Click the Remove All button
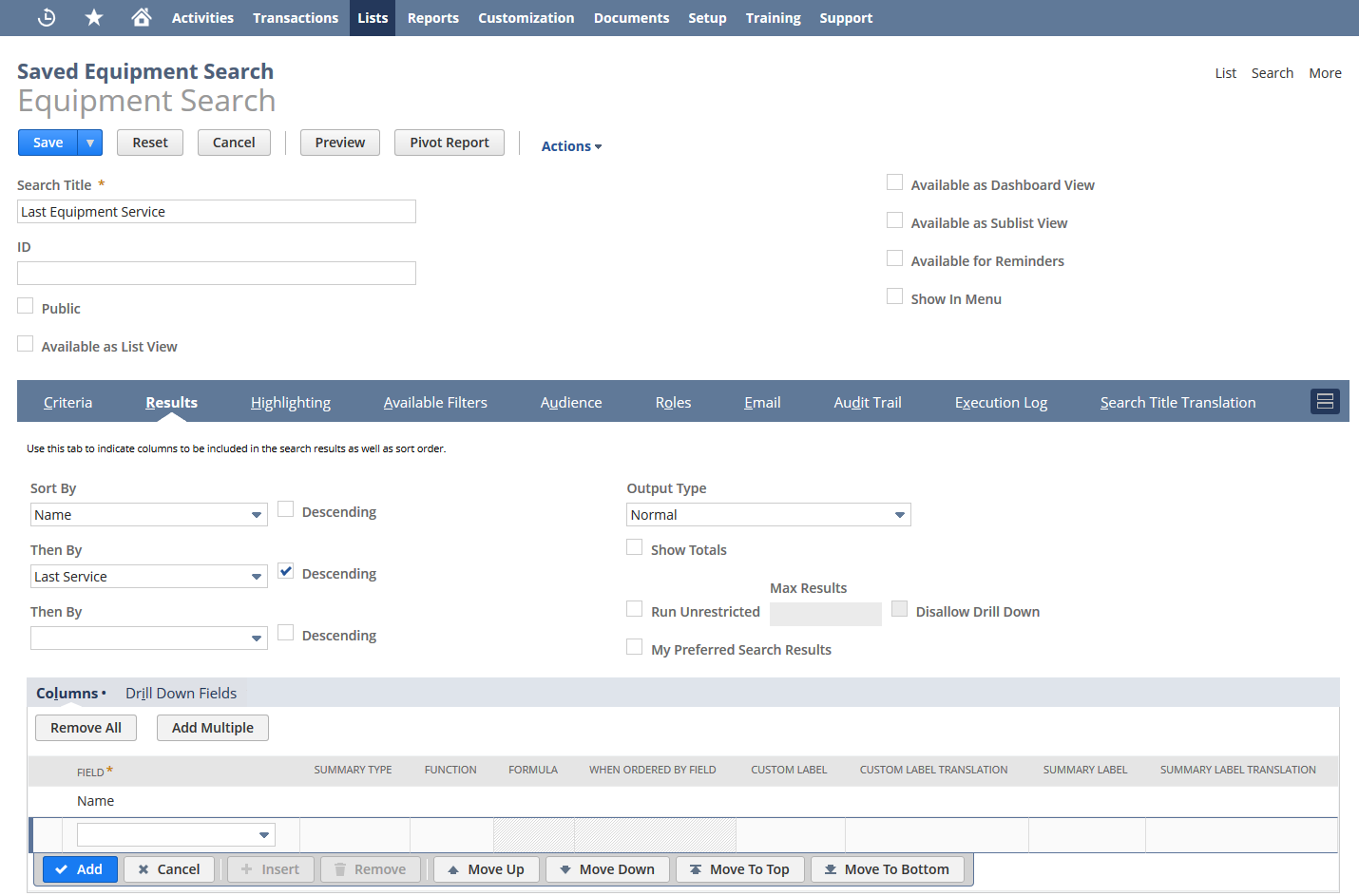Image resolution: width=1359 pixels, height=896 pixels. coord(86,728)
